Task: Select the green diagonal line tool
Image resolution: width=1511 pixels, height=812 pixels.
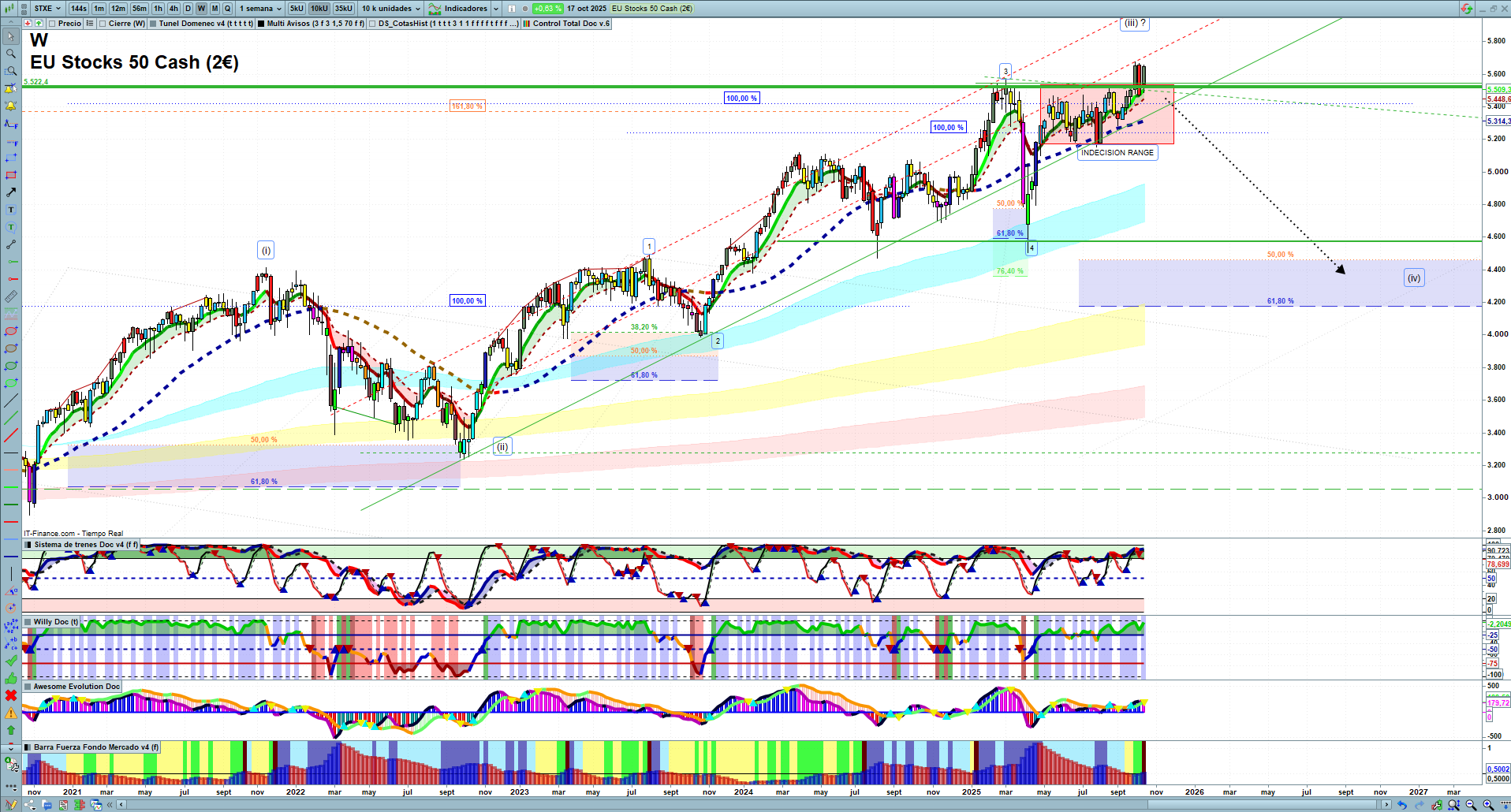Action: [x=11, y=418]
